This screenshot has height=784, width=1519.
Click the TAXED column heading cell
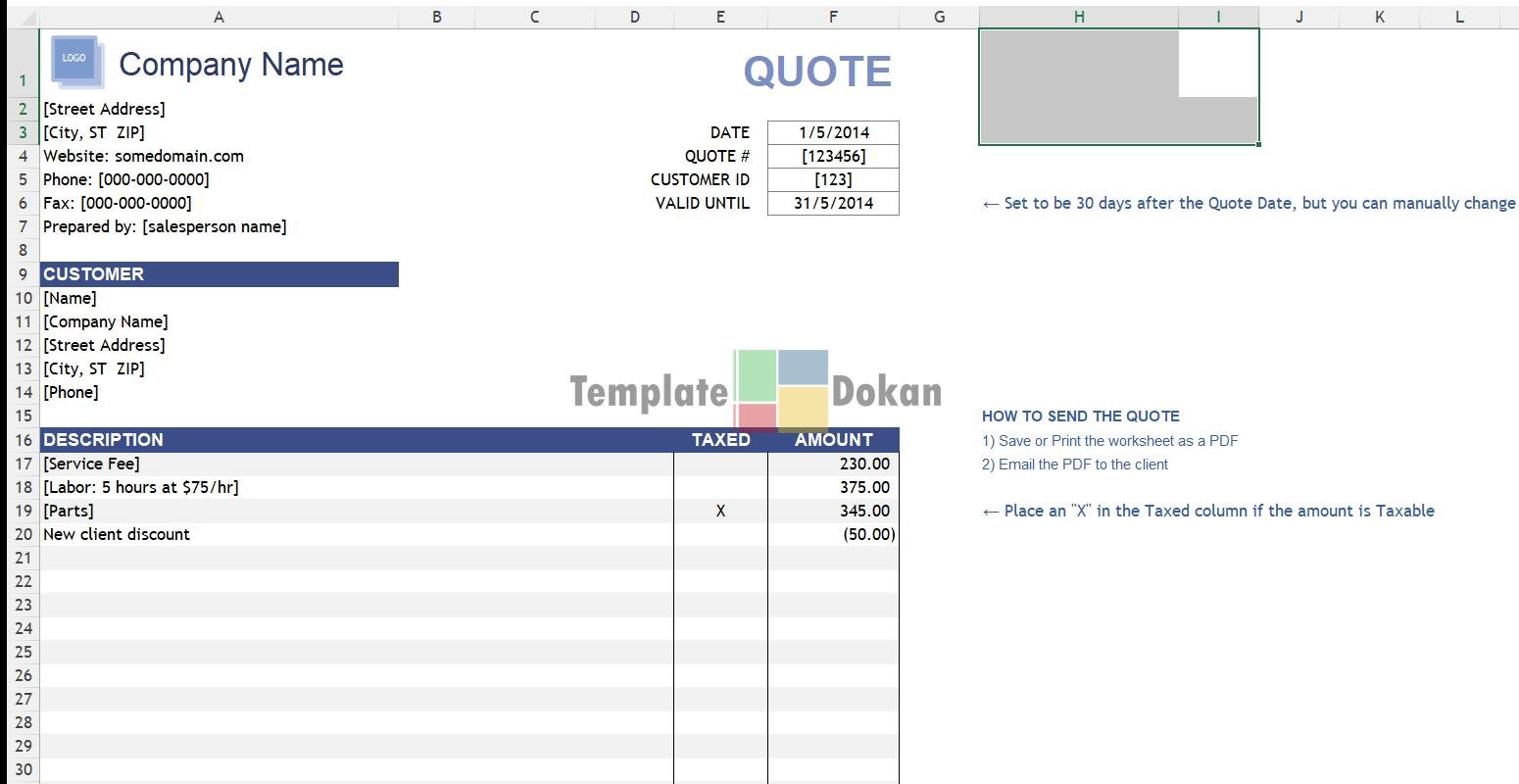tap(720, 440)
